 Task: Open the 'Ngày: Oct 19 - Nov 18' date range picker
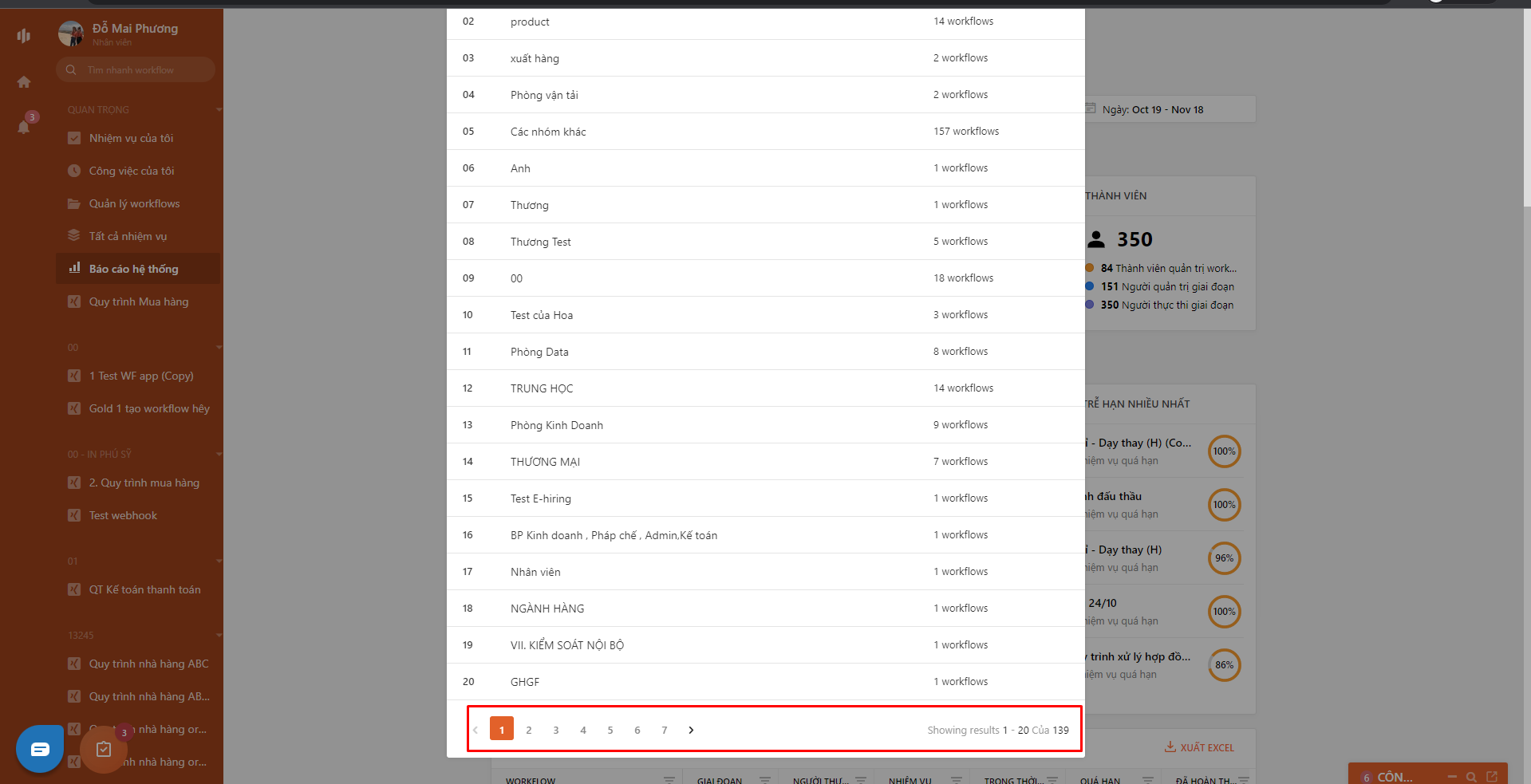(1170, 109)
